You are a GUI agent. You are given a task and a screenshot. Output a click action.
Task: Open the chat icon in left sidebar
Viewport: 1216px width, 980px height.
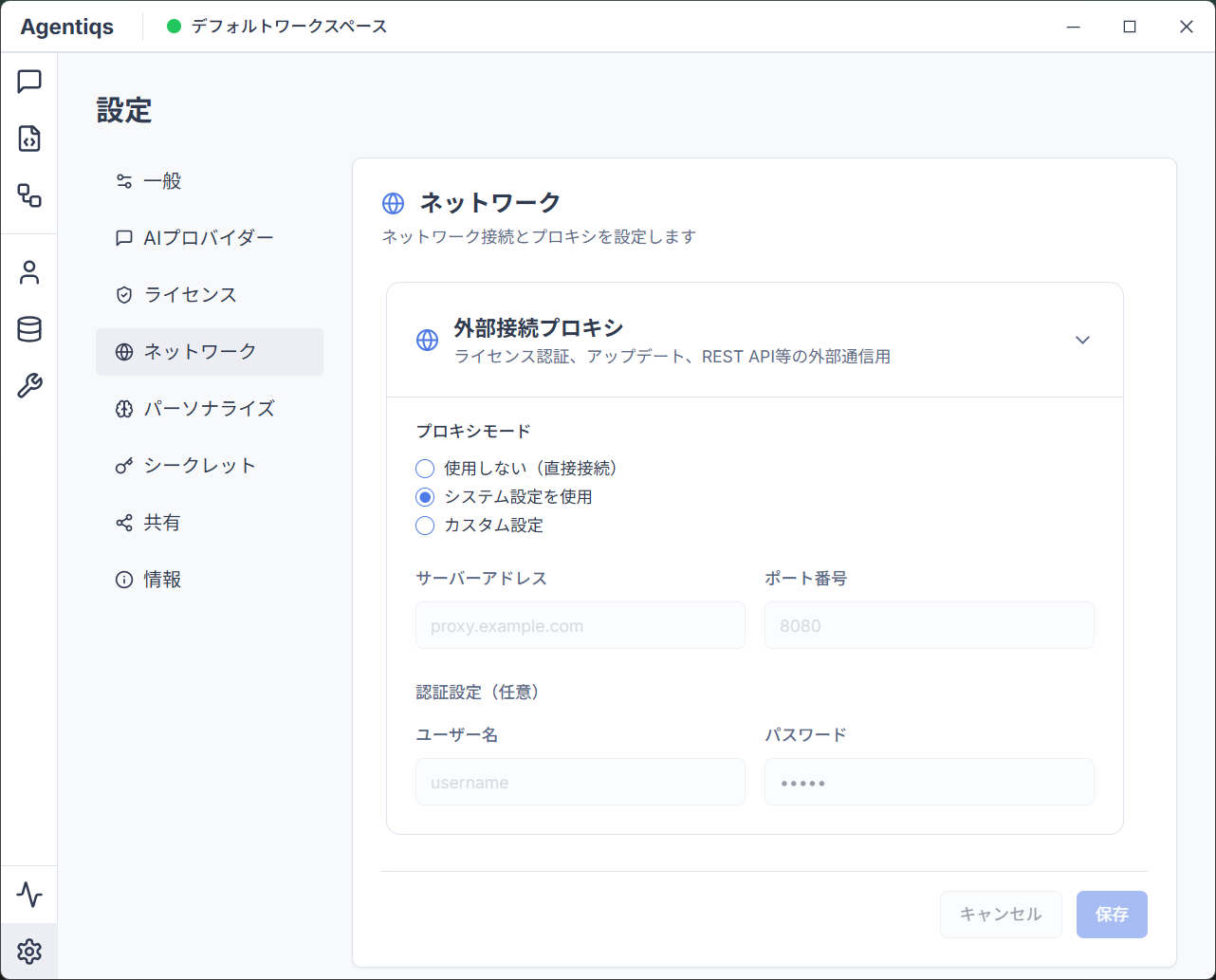[x=29, y=82]
